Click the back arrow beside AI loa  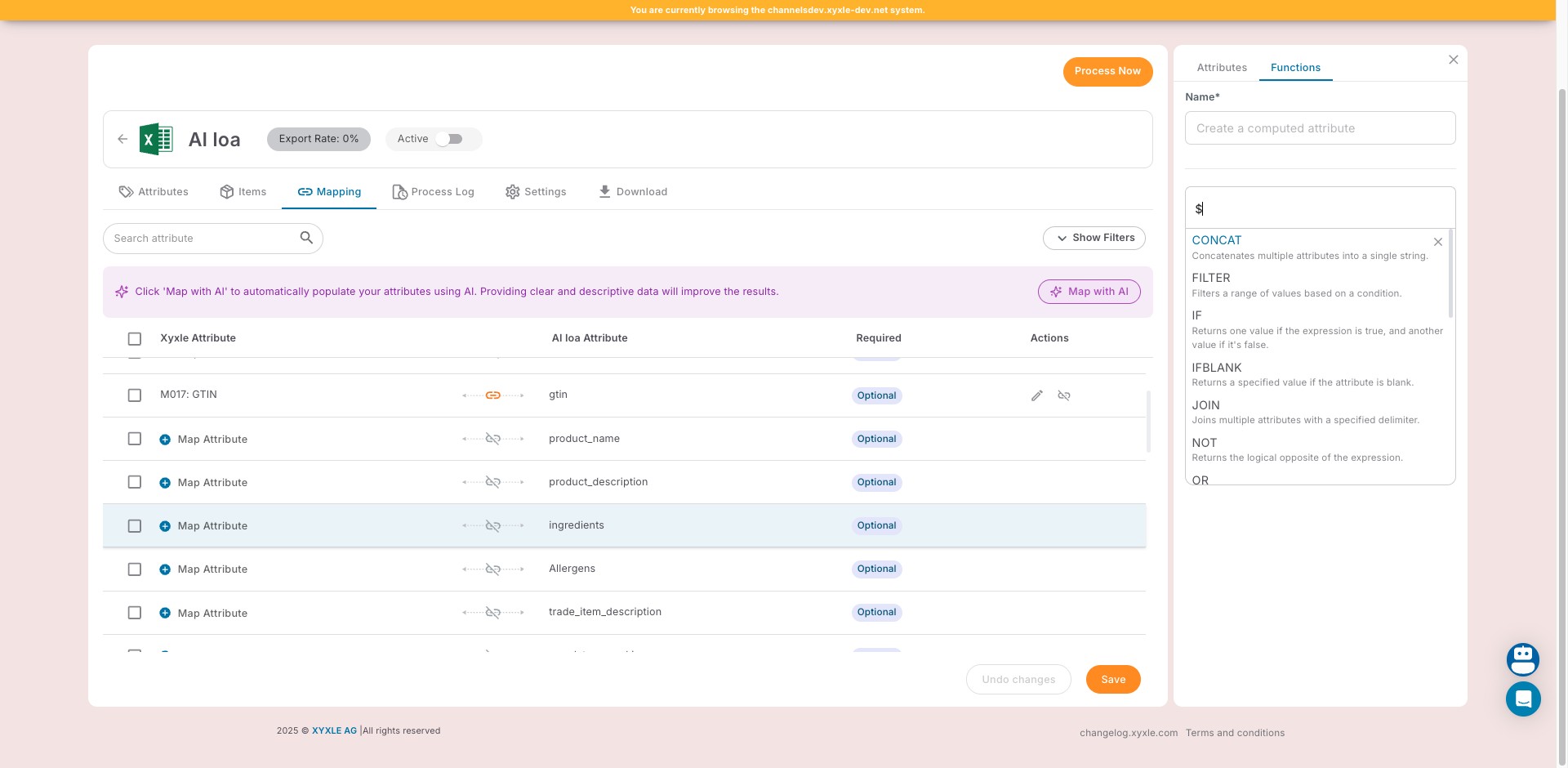tap(122, 139)
